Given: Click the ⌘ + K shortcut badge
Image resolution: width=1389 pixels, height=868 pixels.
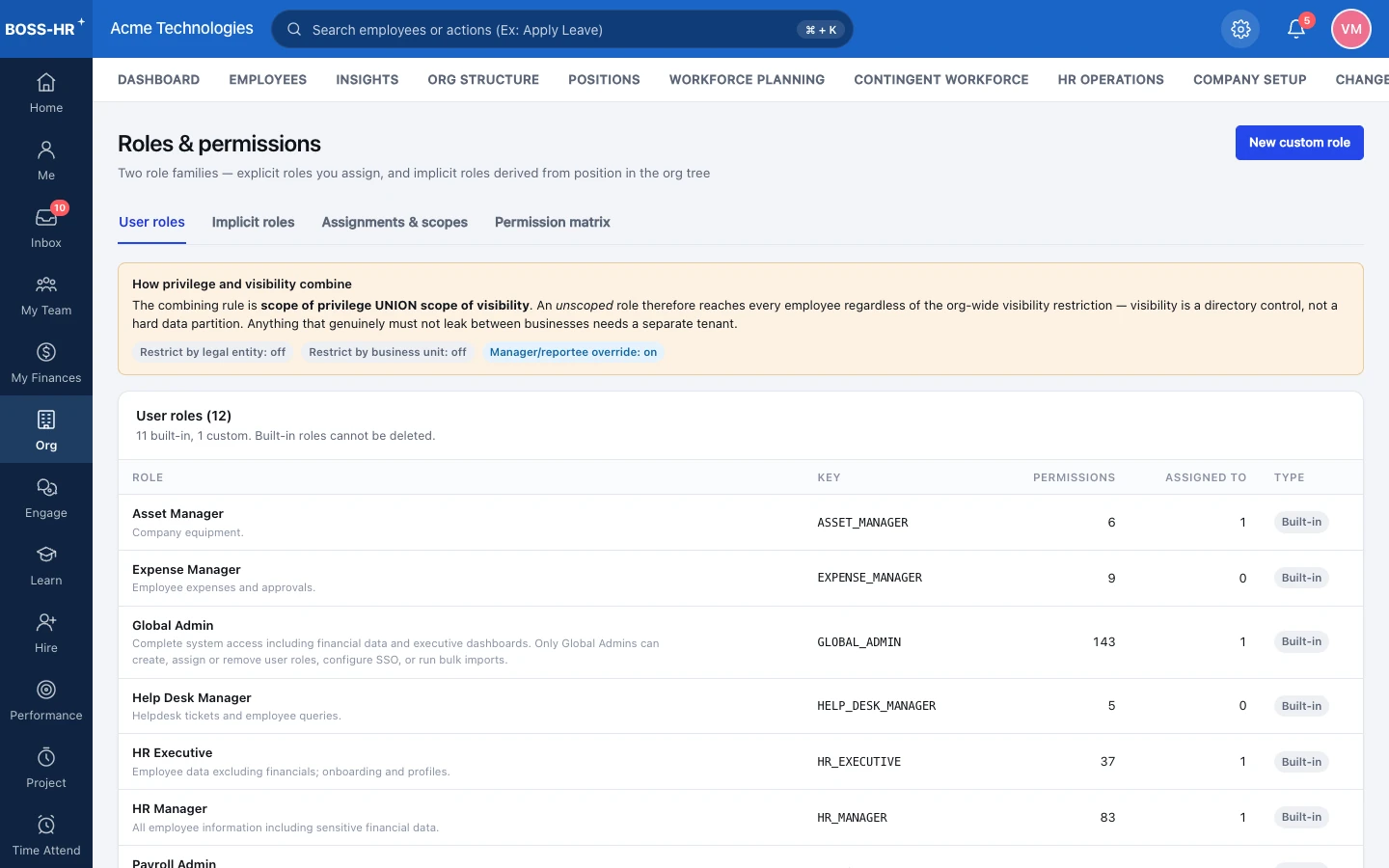Looking at the screenshot, I should pyautogui.click(x=821, y=30).
